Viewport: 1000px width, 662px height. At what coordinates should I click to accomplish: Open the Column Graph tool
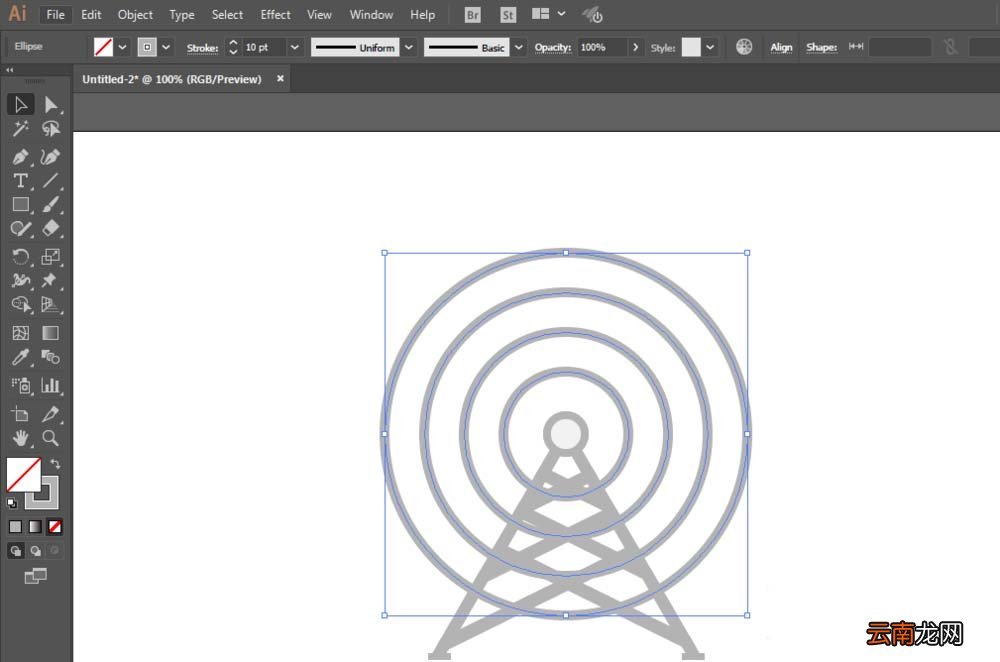[x=50, y=385]
